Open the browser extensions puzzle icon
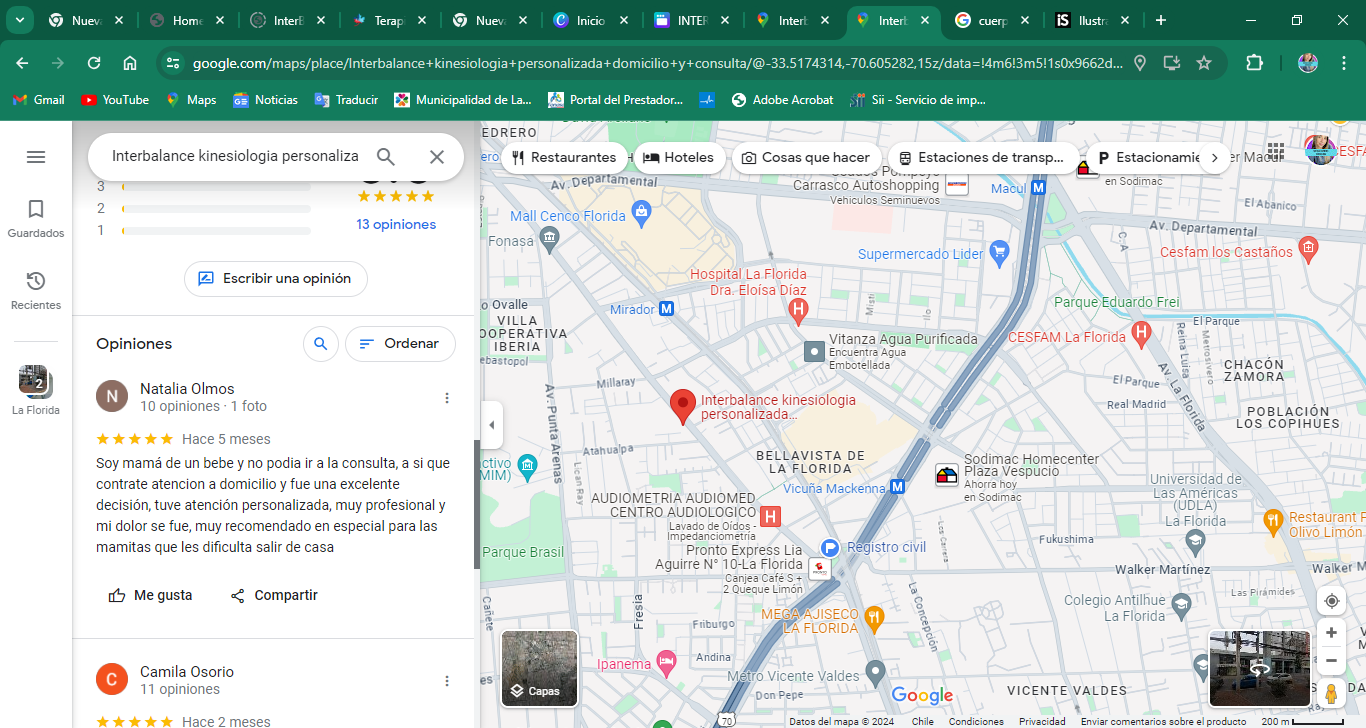 [x=1254, y=63]
